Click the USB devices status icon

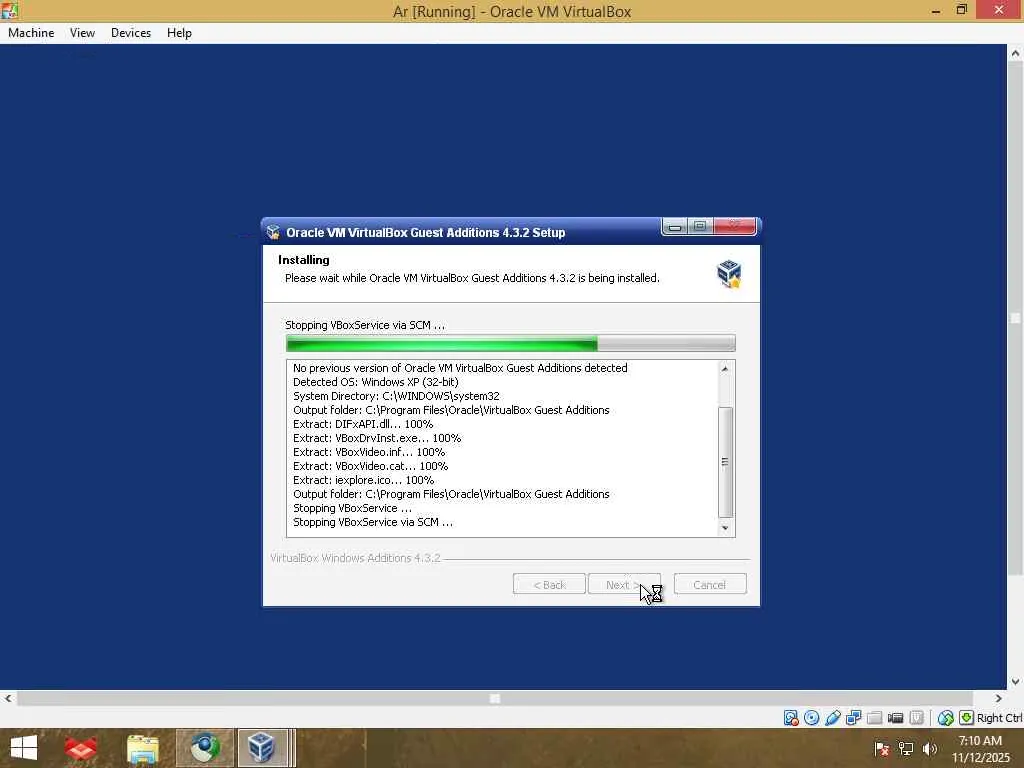833,718
